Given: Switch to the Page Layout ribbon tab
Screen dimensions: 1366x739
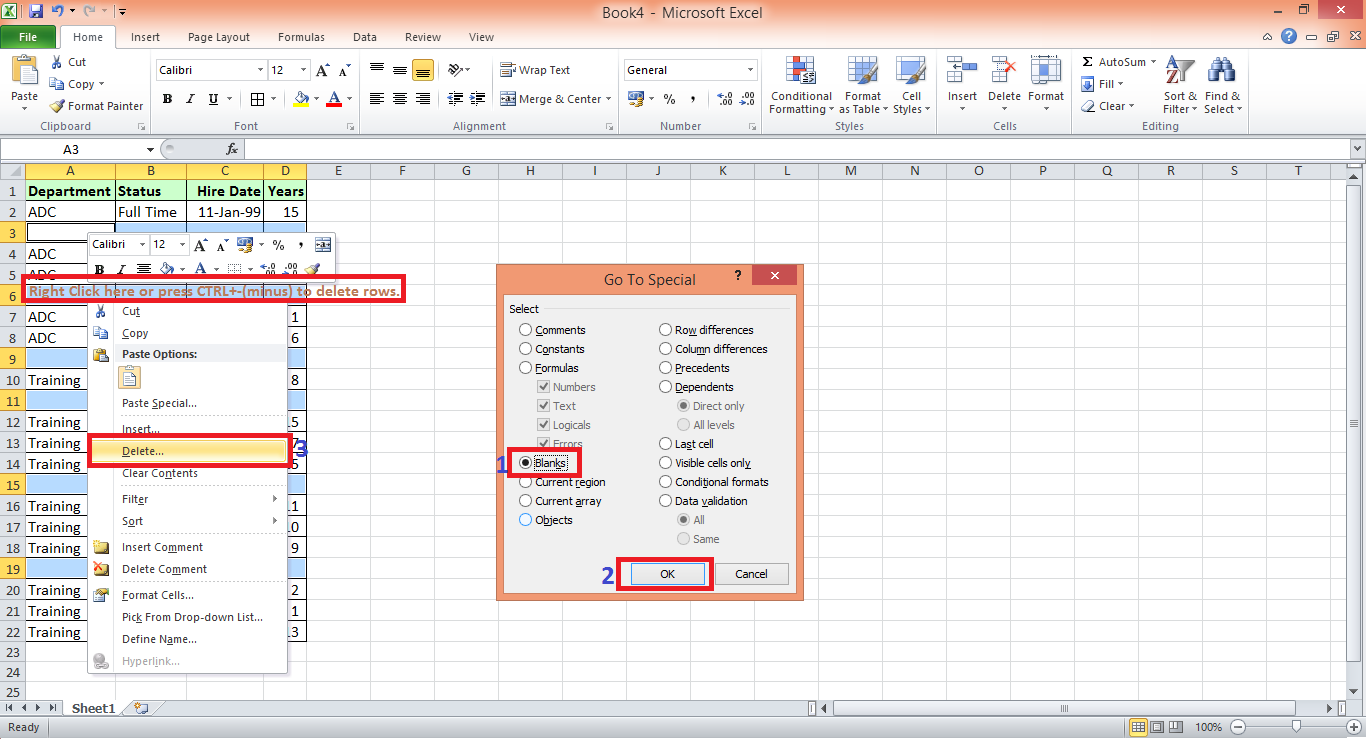Looking at the screenshot, I should pyautogui.click(x=218, y=36).
